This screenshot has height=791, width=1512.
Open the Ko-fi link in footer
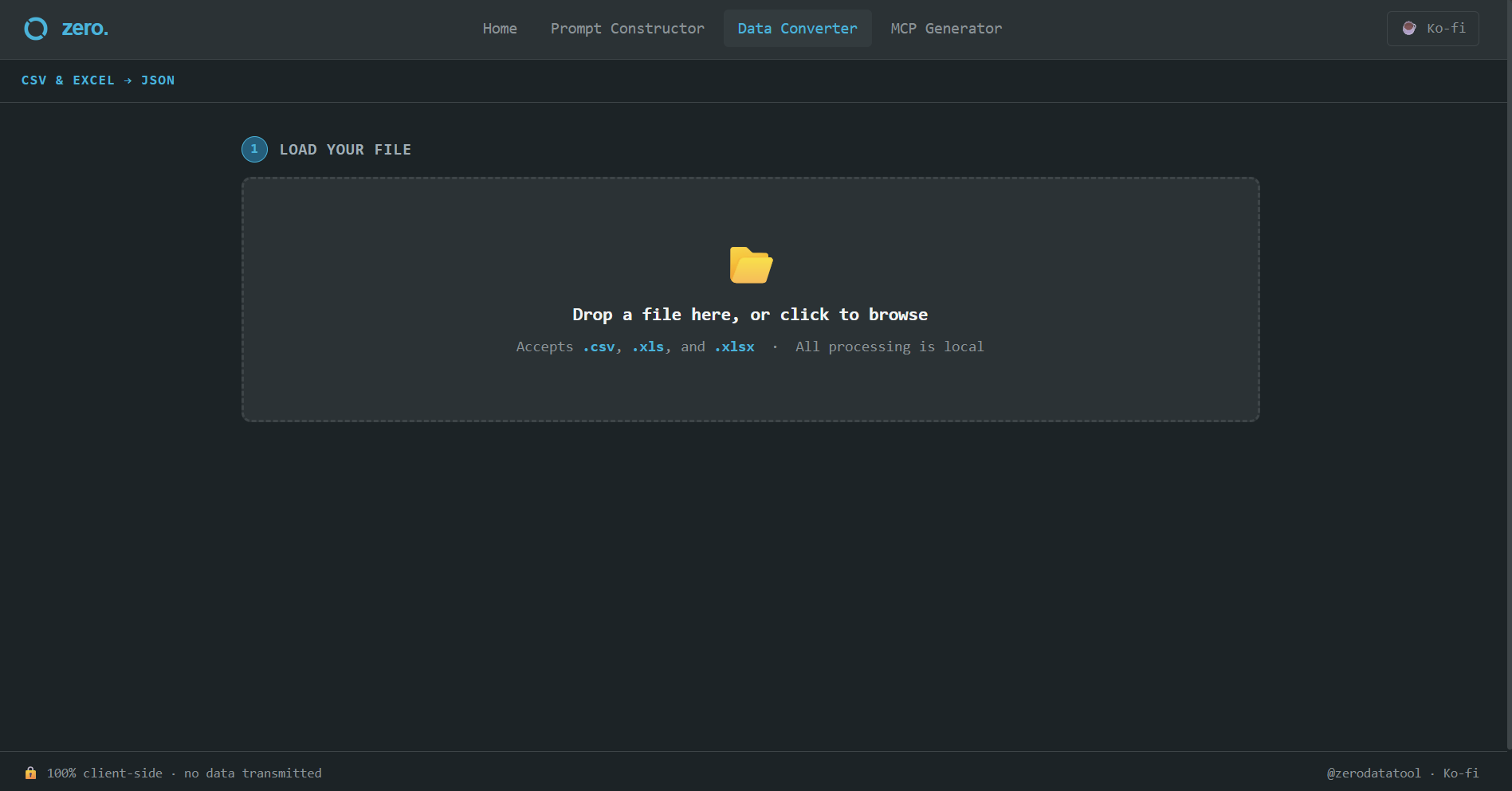point(1460,773)
